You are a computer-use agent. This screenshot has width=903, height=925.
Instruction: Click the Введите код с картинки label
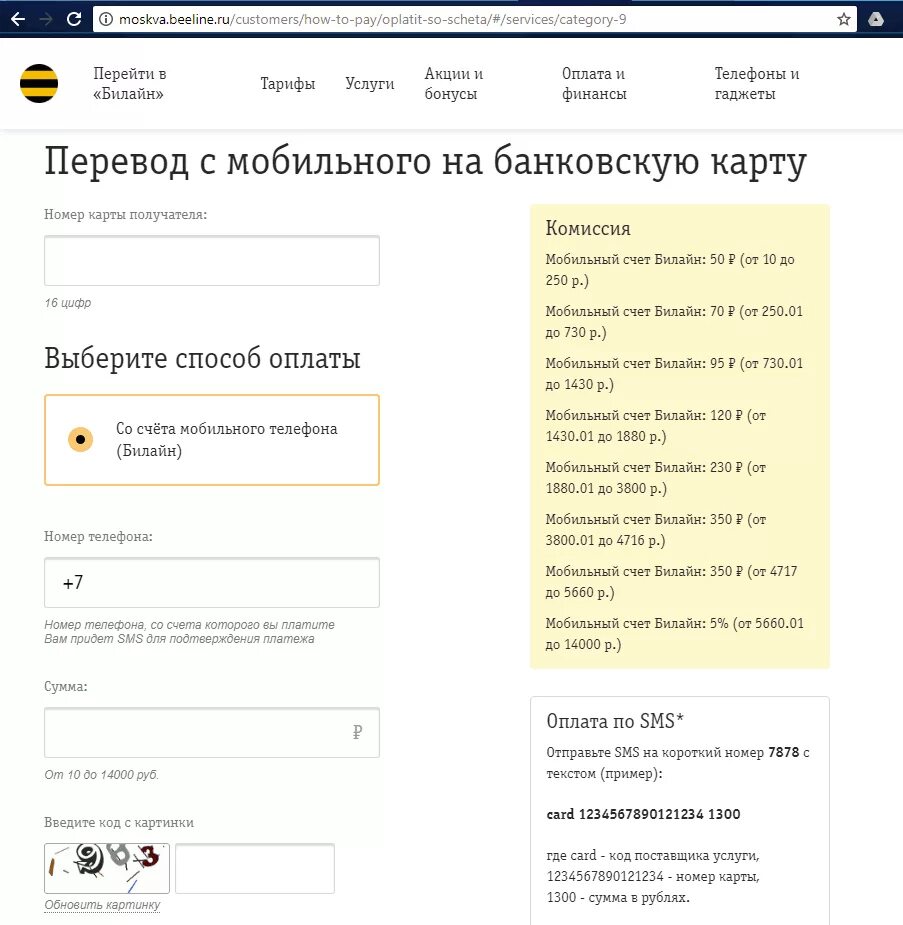tap(119, 822)
